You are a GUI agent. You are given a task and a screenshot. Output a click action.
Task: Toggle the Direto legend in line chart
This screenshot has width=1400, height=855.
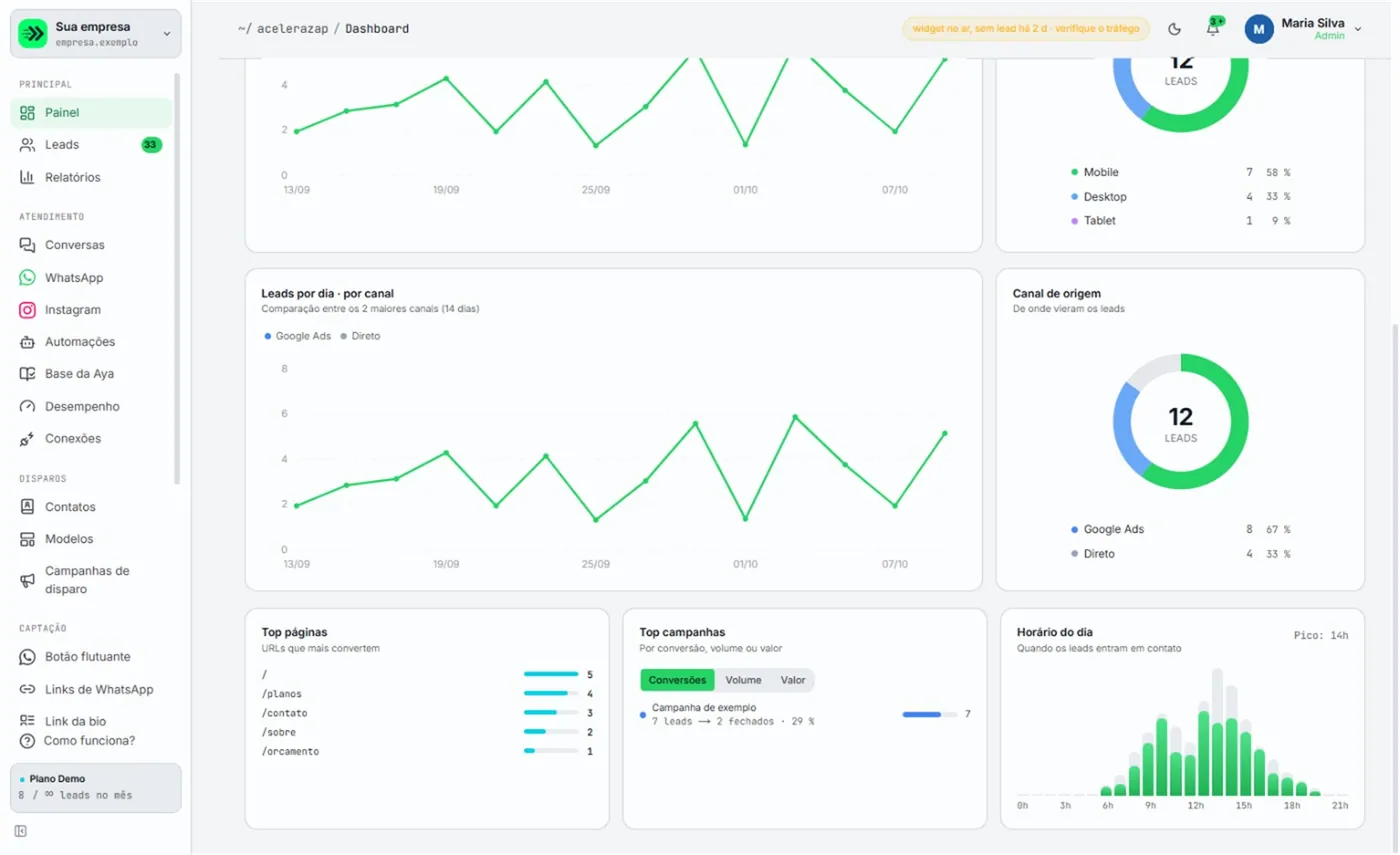360,336
